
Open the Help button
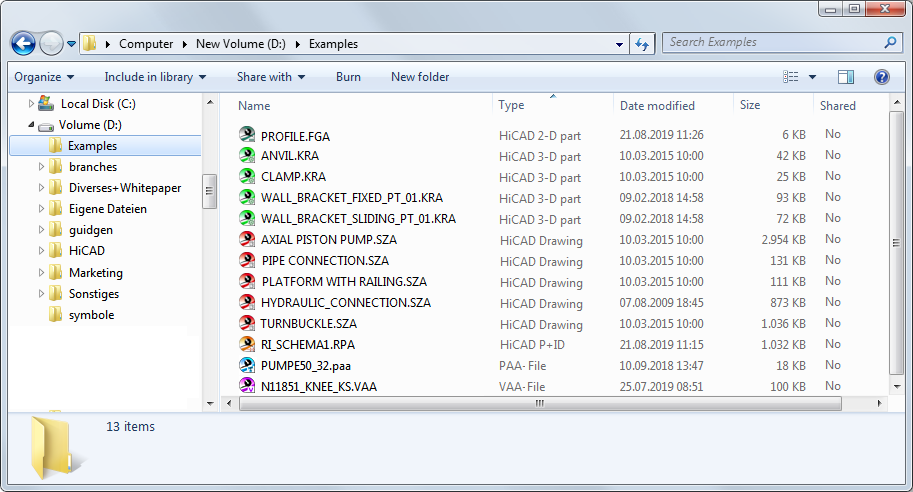pyautogui.click(x=882, y=77)
